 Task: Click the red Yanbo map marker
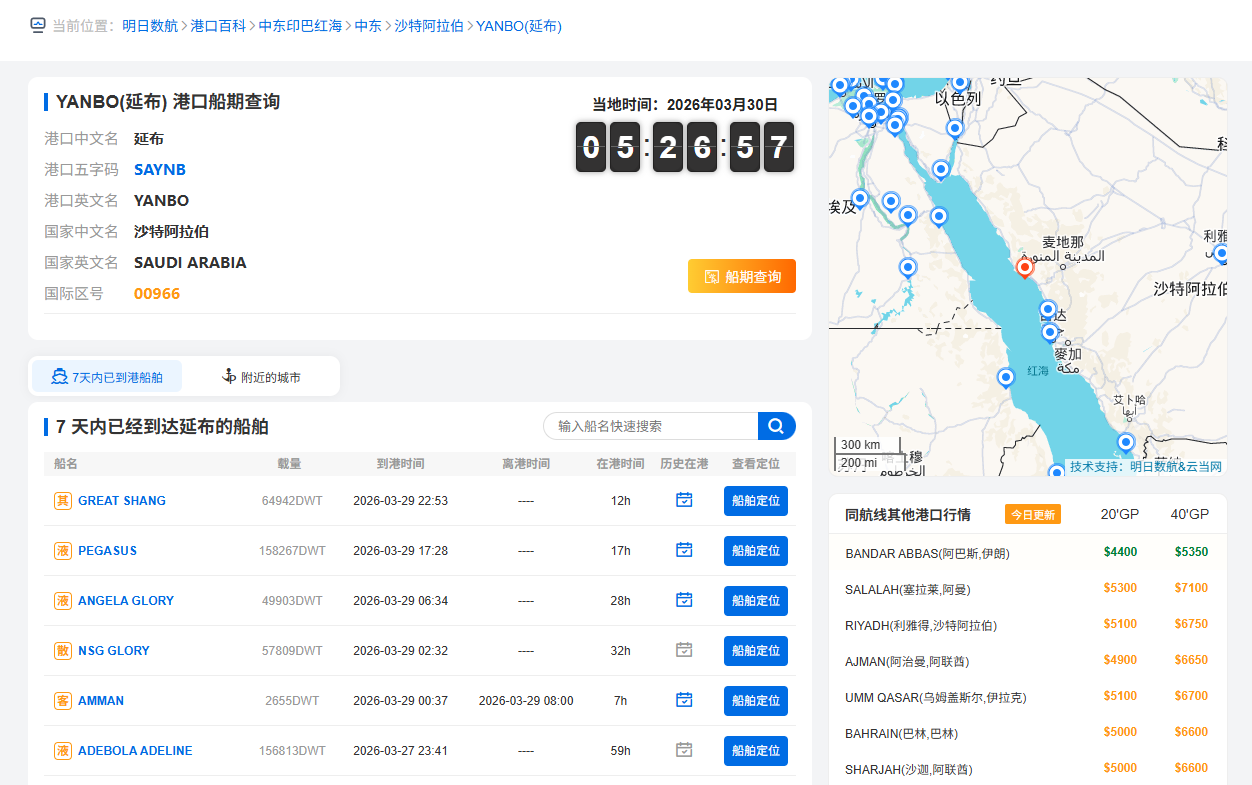(1025, 267)
